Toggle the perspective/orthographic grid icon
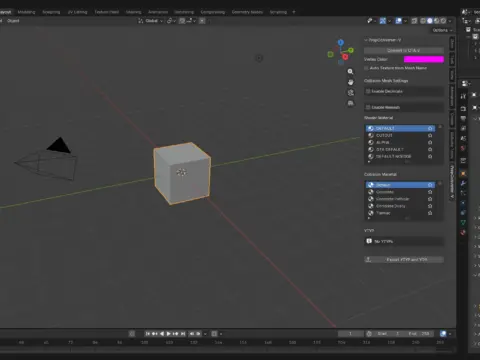The height and width of the screenshot is (360, 480). (x=350, y=103)
